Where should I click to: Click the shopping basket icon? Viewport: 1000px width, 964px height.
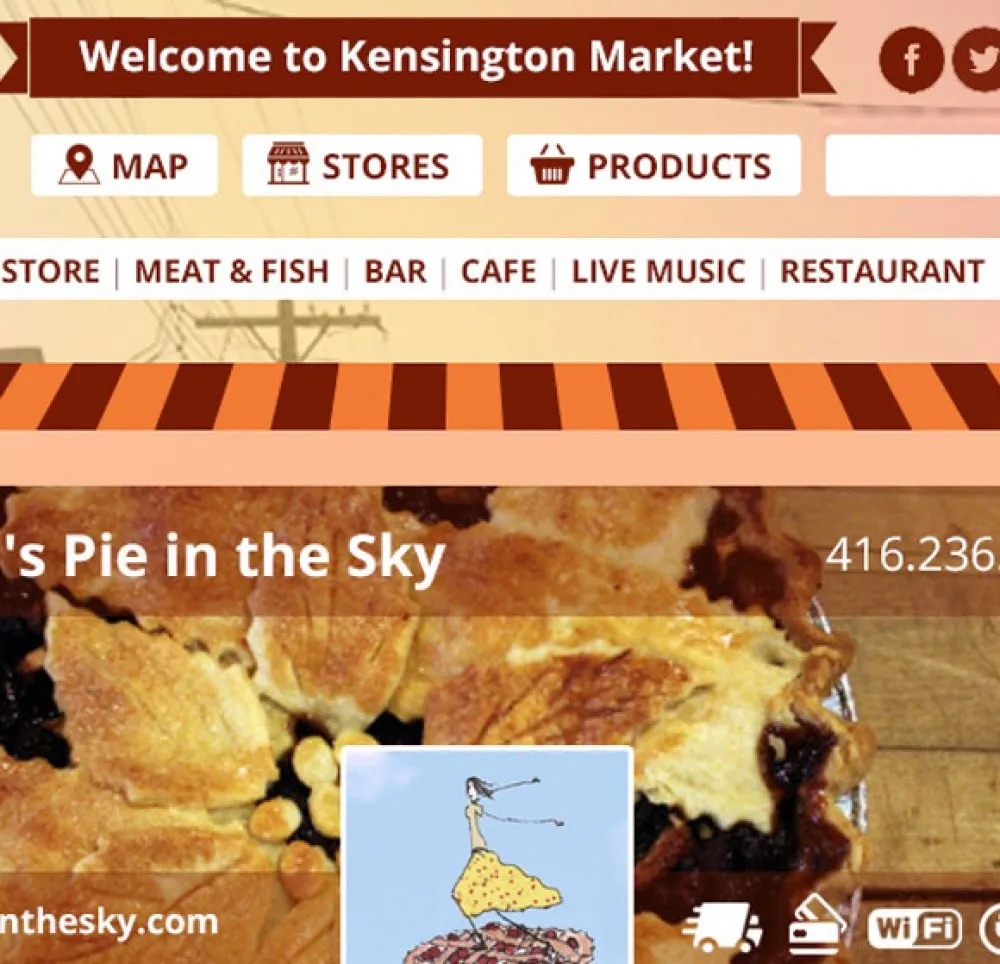552,164
